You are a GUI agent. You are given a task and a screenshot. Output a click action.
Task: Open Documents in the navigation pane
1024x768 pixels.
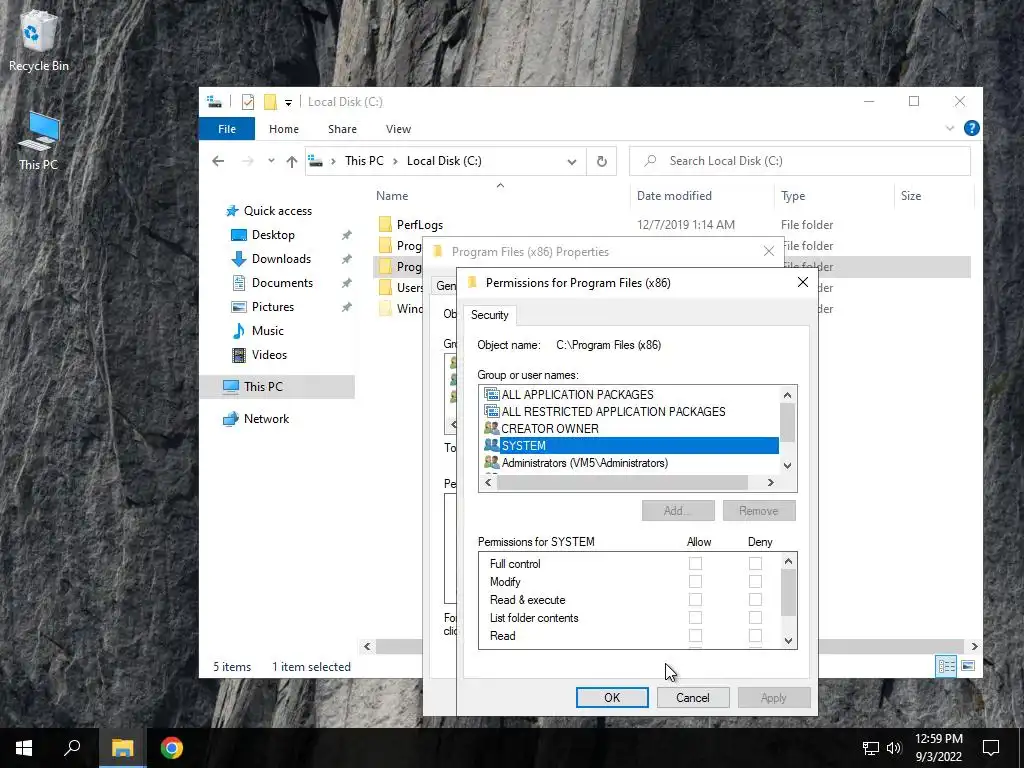[282, 283]
